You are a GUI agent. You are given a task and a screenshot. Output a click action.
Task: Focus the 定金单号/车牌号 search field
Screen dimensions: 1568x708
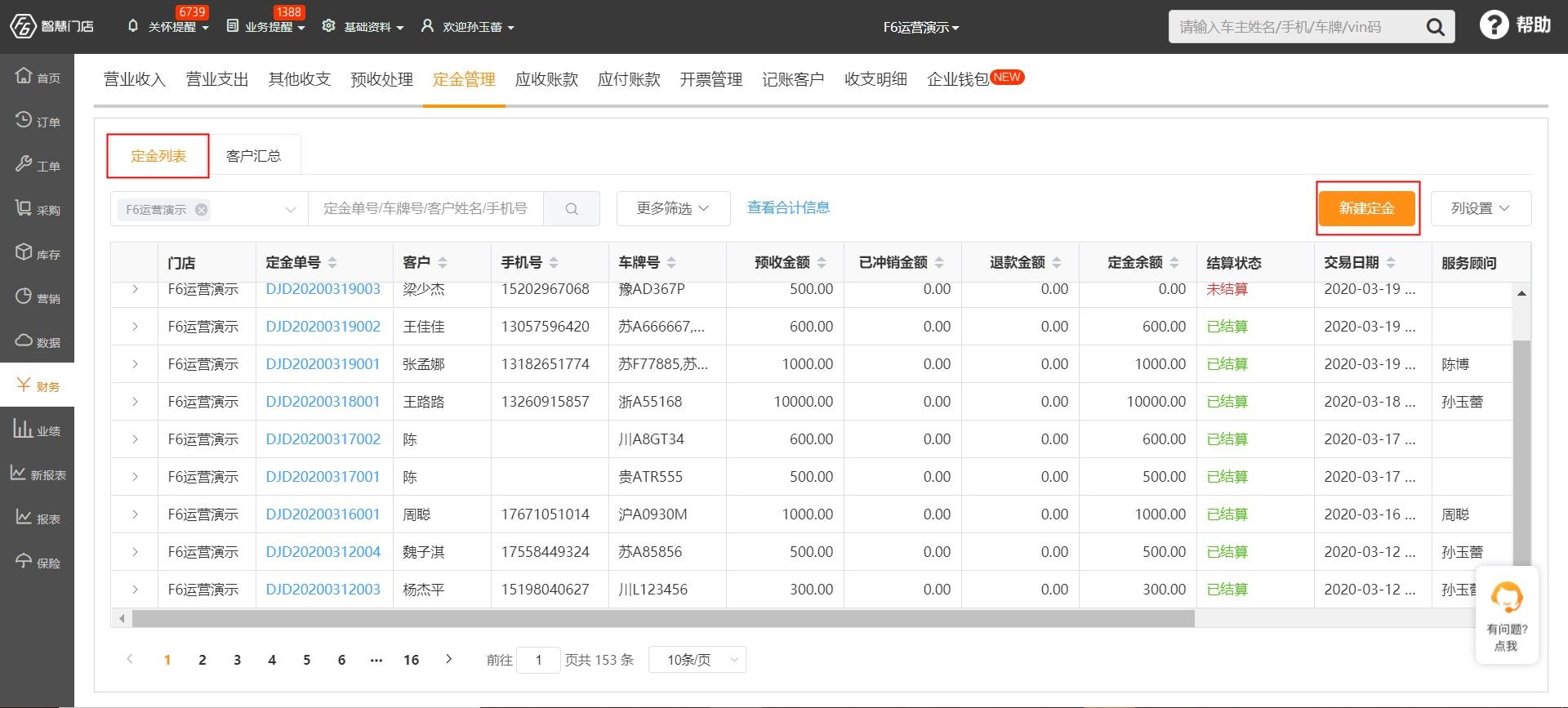click(x=425, y=209)
